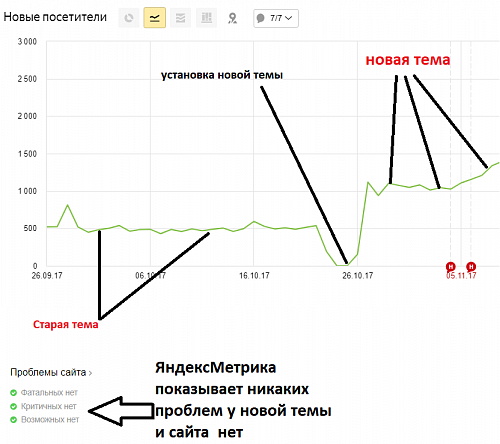Click the 26.10.17 axis date label

pyautogui.click(x=357, y=276)
